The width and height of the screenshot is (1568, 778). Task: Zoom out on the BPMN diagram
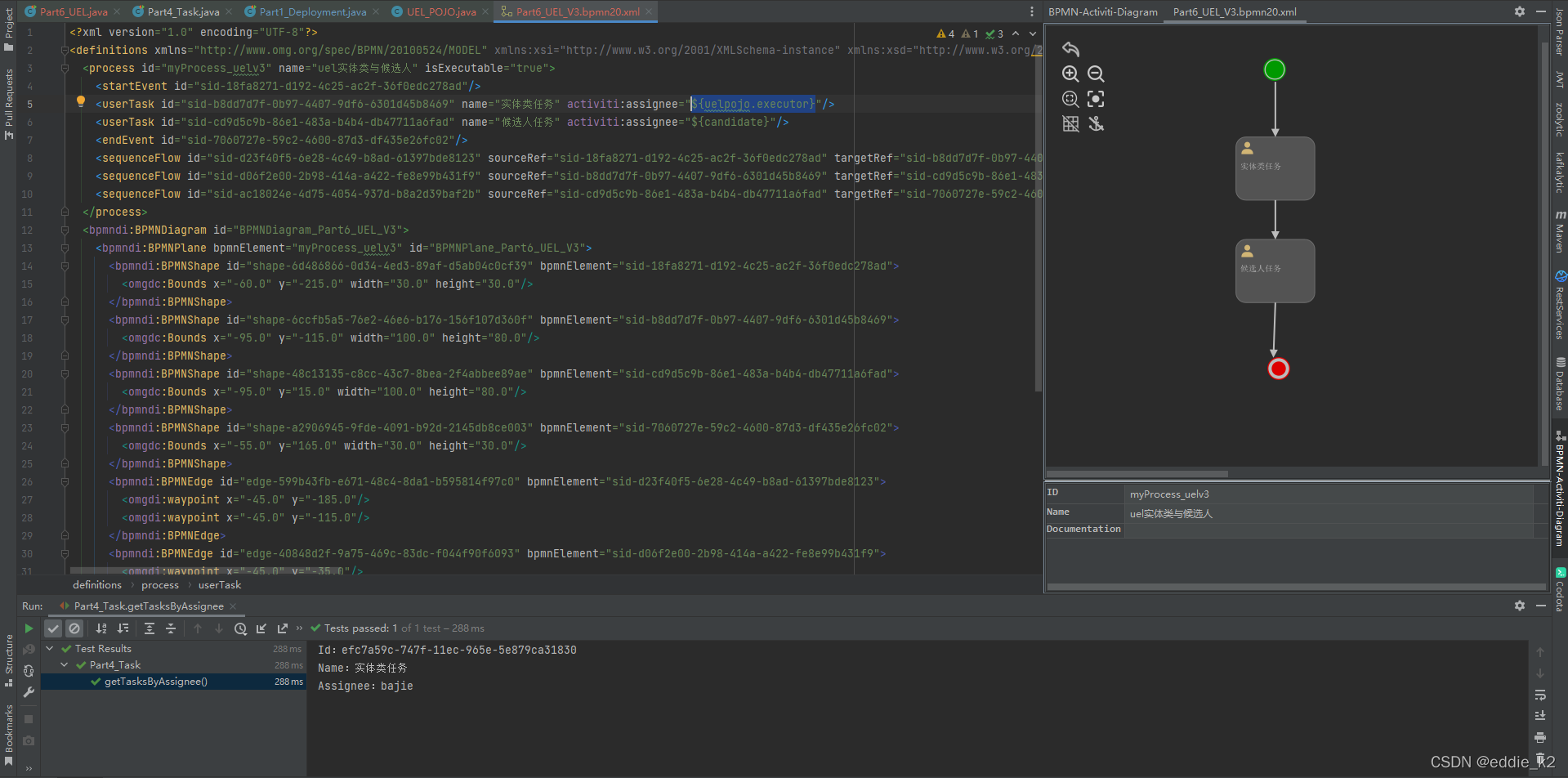[x=1096, y=74]
